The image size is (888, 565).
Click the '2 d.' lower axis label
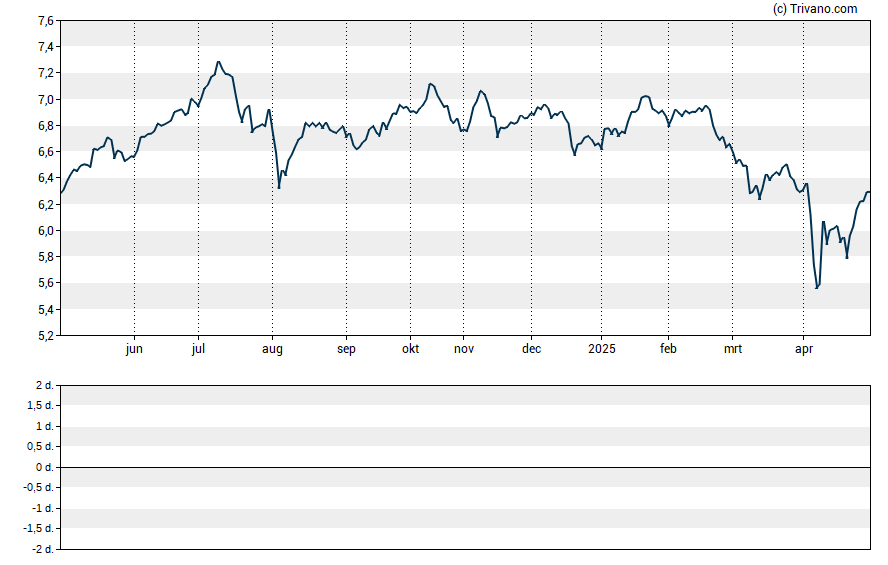click(44, 386)
